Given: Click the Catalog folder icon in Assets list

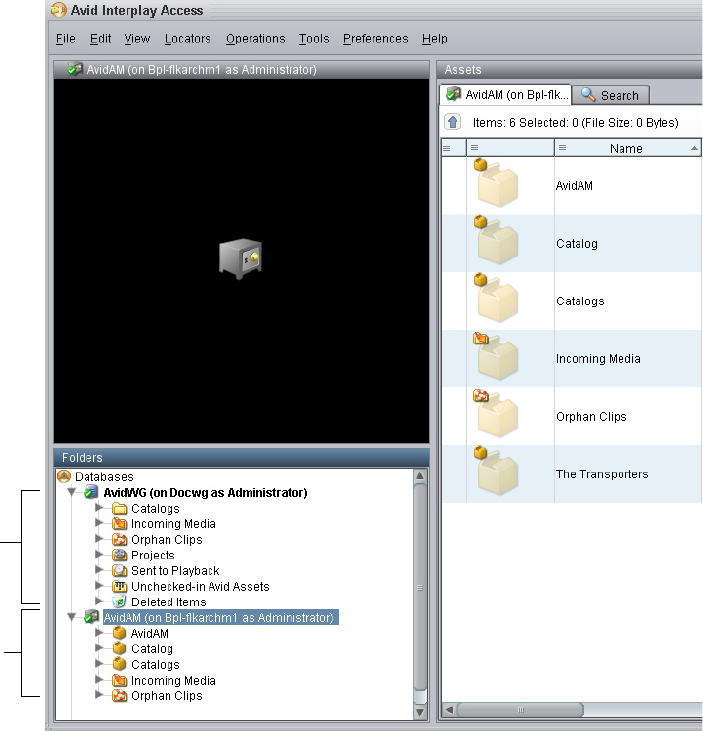Looking at the screenshot, I should [496, 240].
